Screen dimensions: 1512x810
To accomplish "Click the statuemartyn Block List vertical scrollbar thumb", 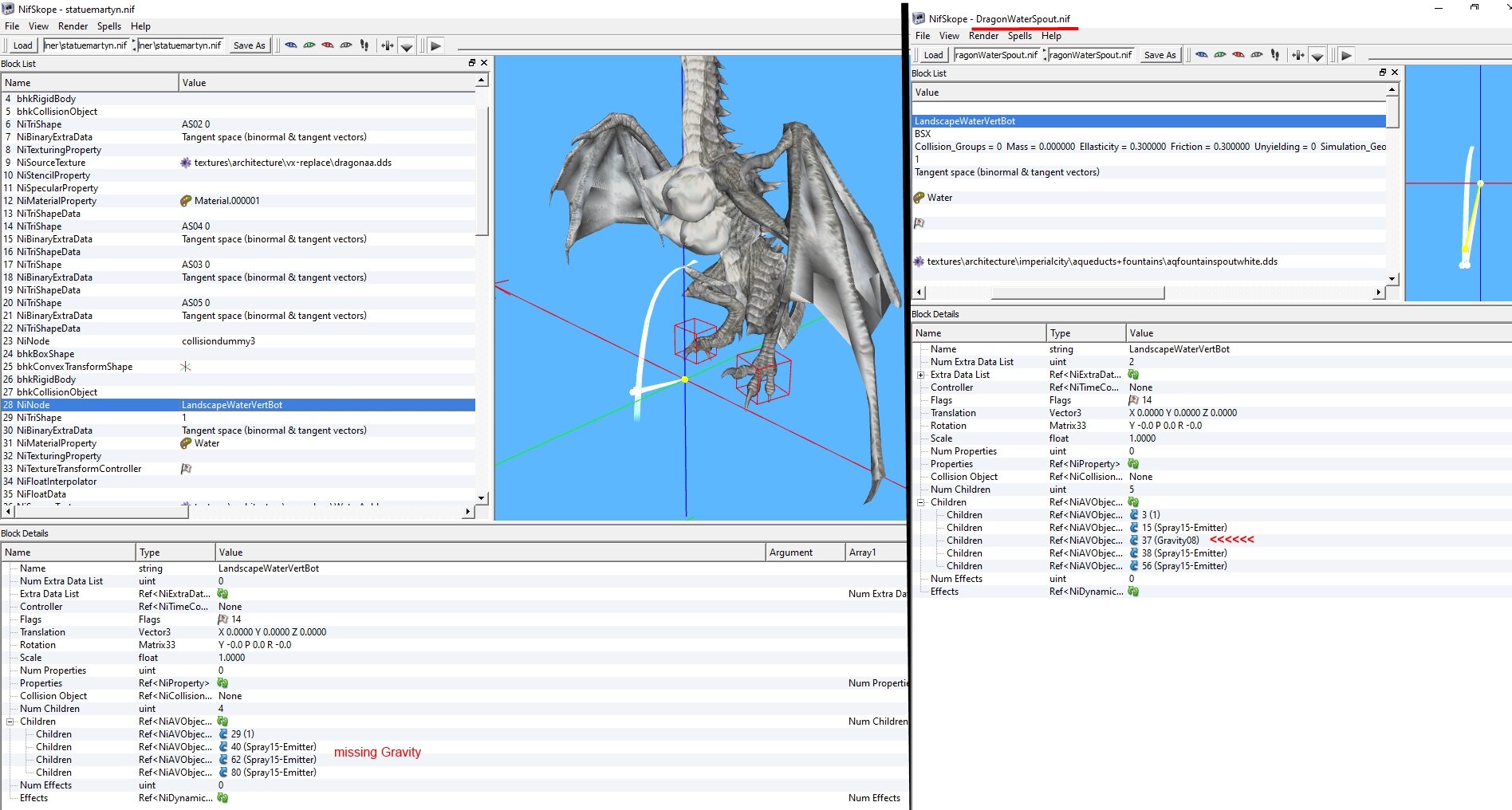I will coord(482,170).
